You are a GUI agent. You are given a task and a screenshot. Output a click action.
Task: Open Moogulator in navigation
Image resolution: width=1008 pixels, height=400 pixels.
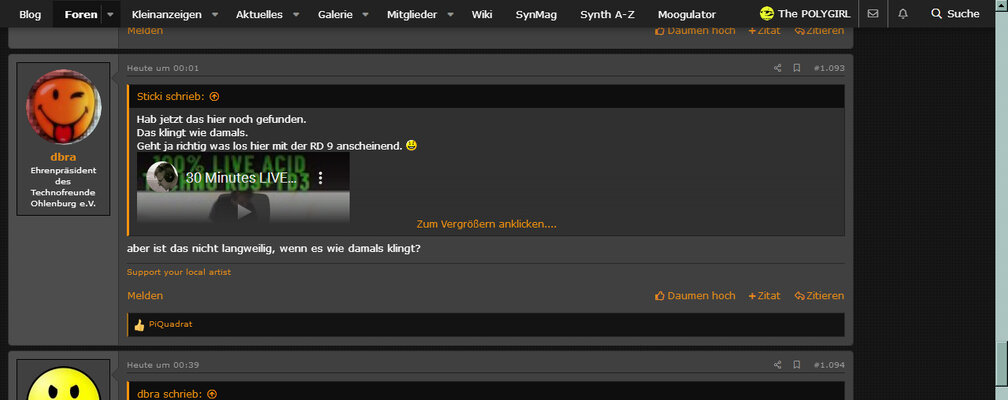pos(687,14)
